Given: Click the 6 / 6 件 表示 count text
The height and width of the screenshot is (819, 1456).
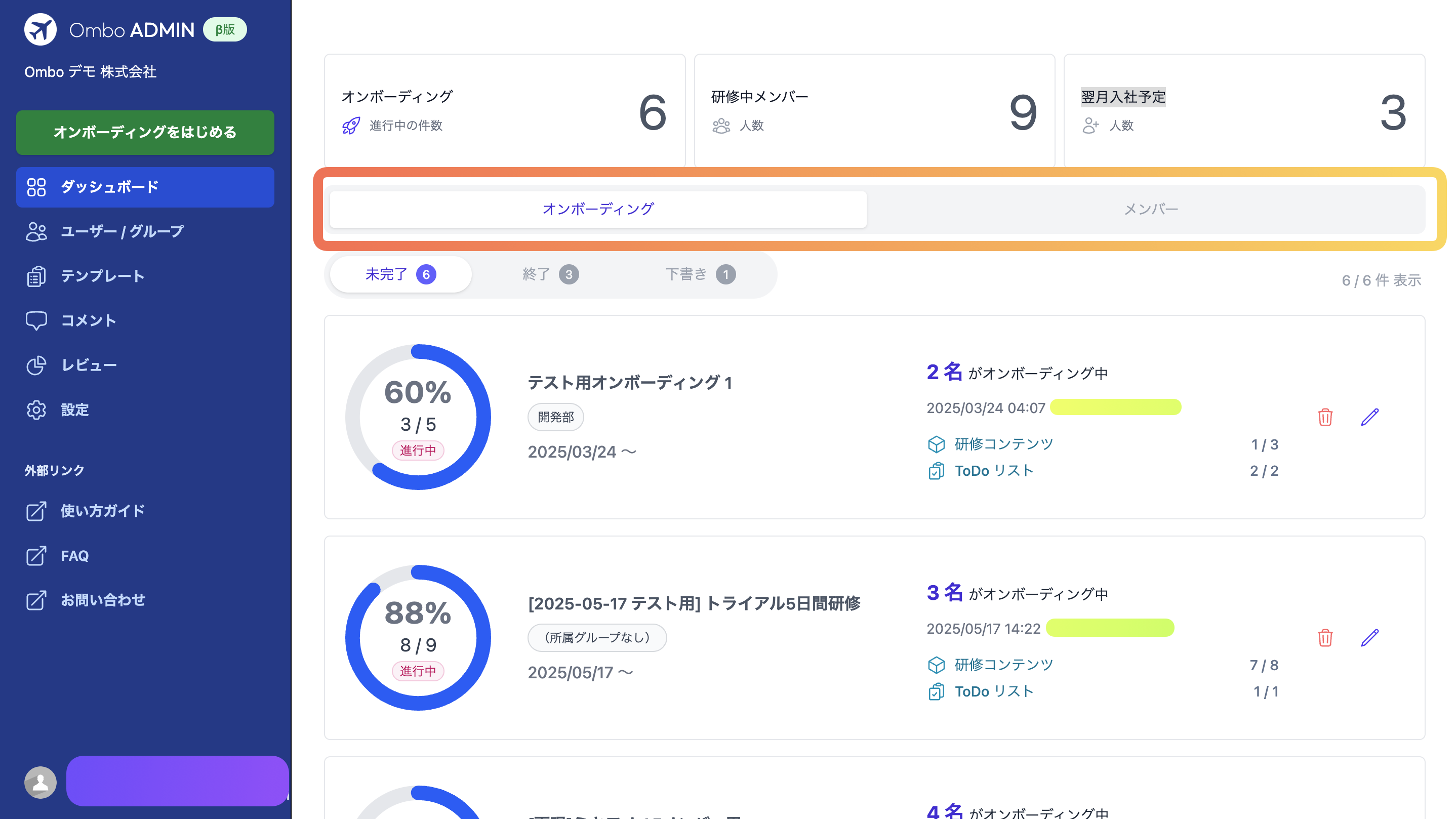Looking at the screenshot, I should point(1381,280).
